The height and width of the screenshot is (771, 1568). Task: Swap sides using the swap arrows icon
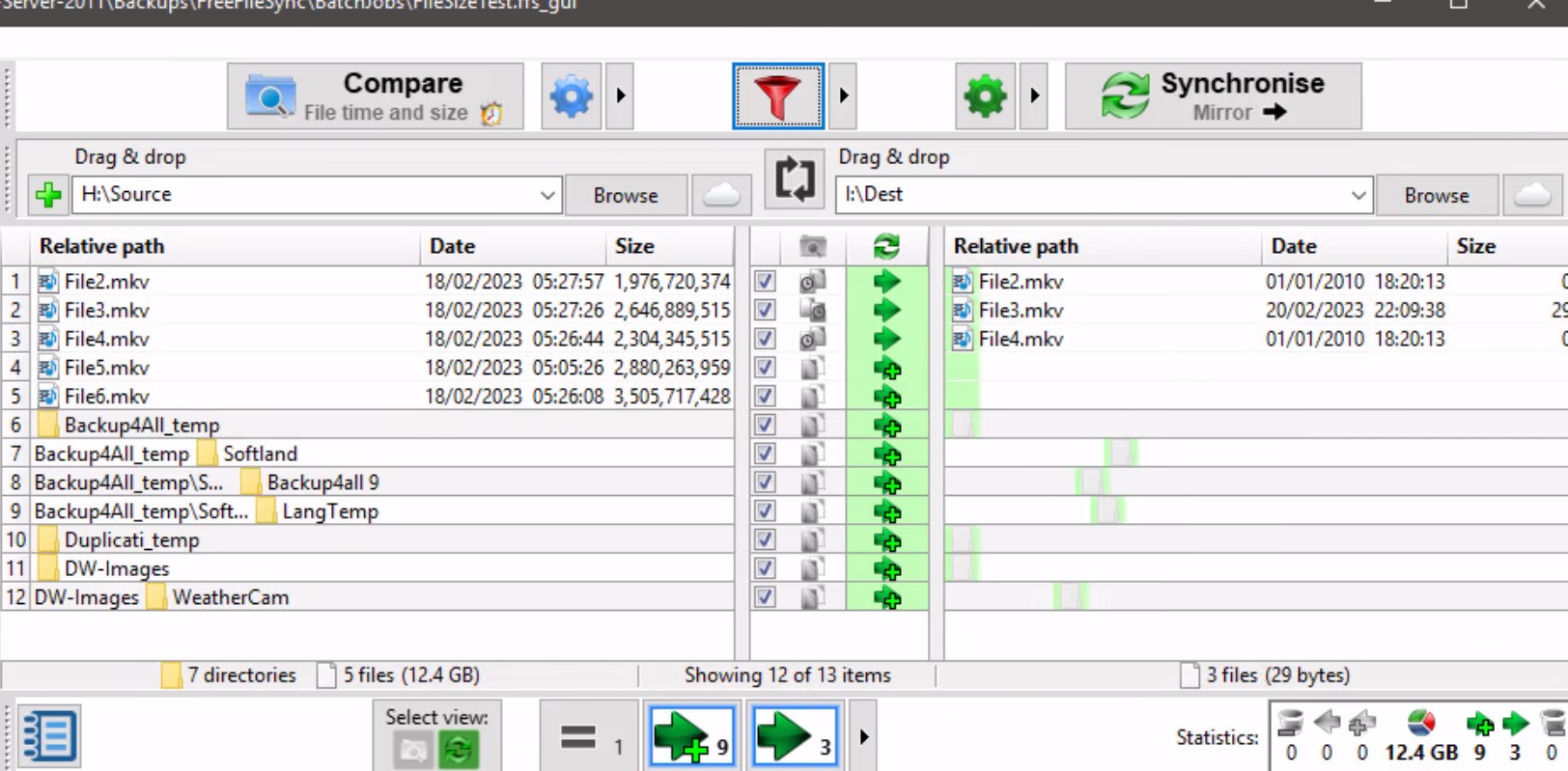(795, 179)
